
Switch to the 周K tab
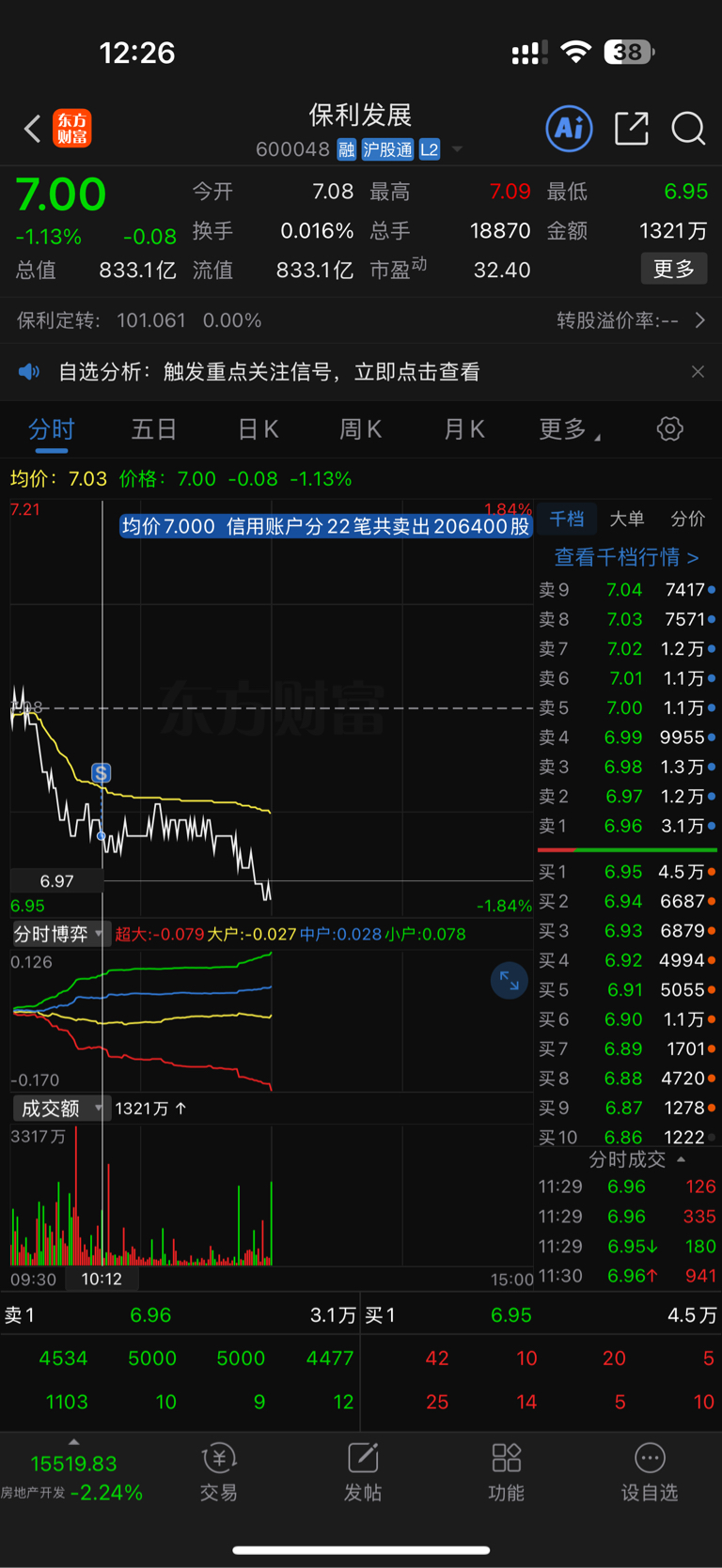coord(360,429)
